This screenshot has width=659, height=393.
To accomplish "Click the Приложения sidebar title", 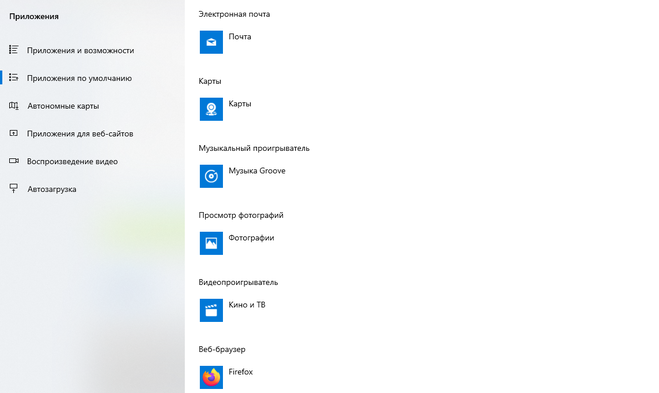I will (x=34, y=16).
